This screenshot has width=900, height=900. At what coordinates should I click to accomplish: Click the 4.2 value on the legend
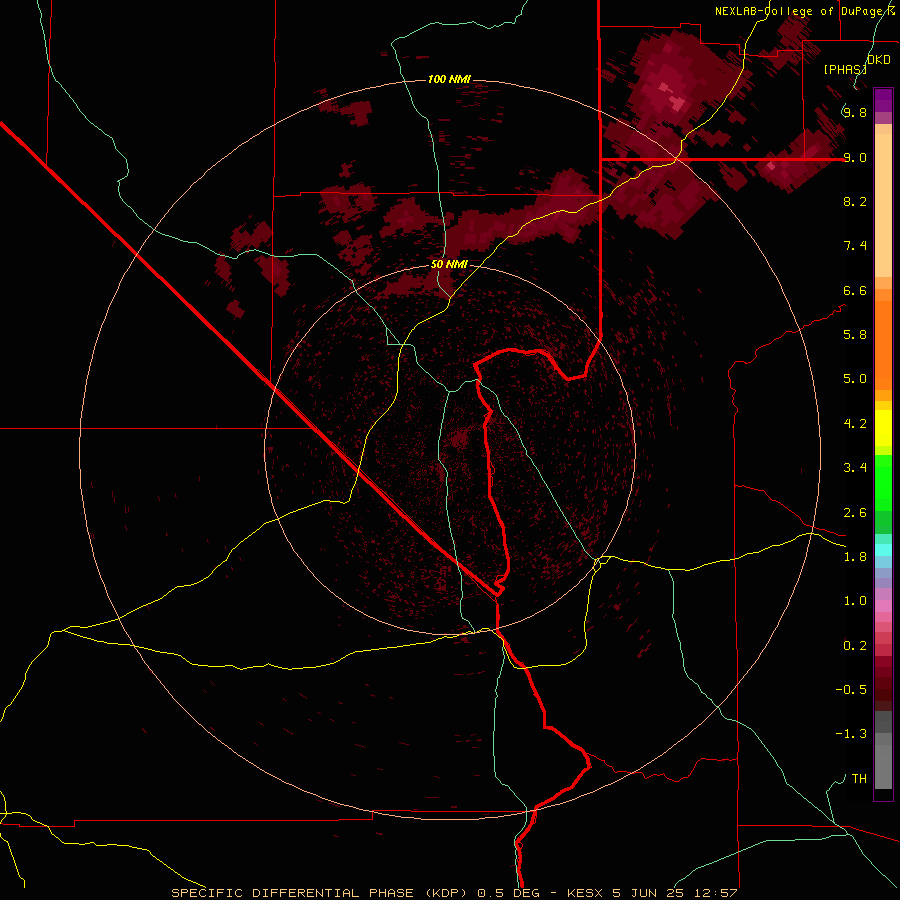coord(855,424)
